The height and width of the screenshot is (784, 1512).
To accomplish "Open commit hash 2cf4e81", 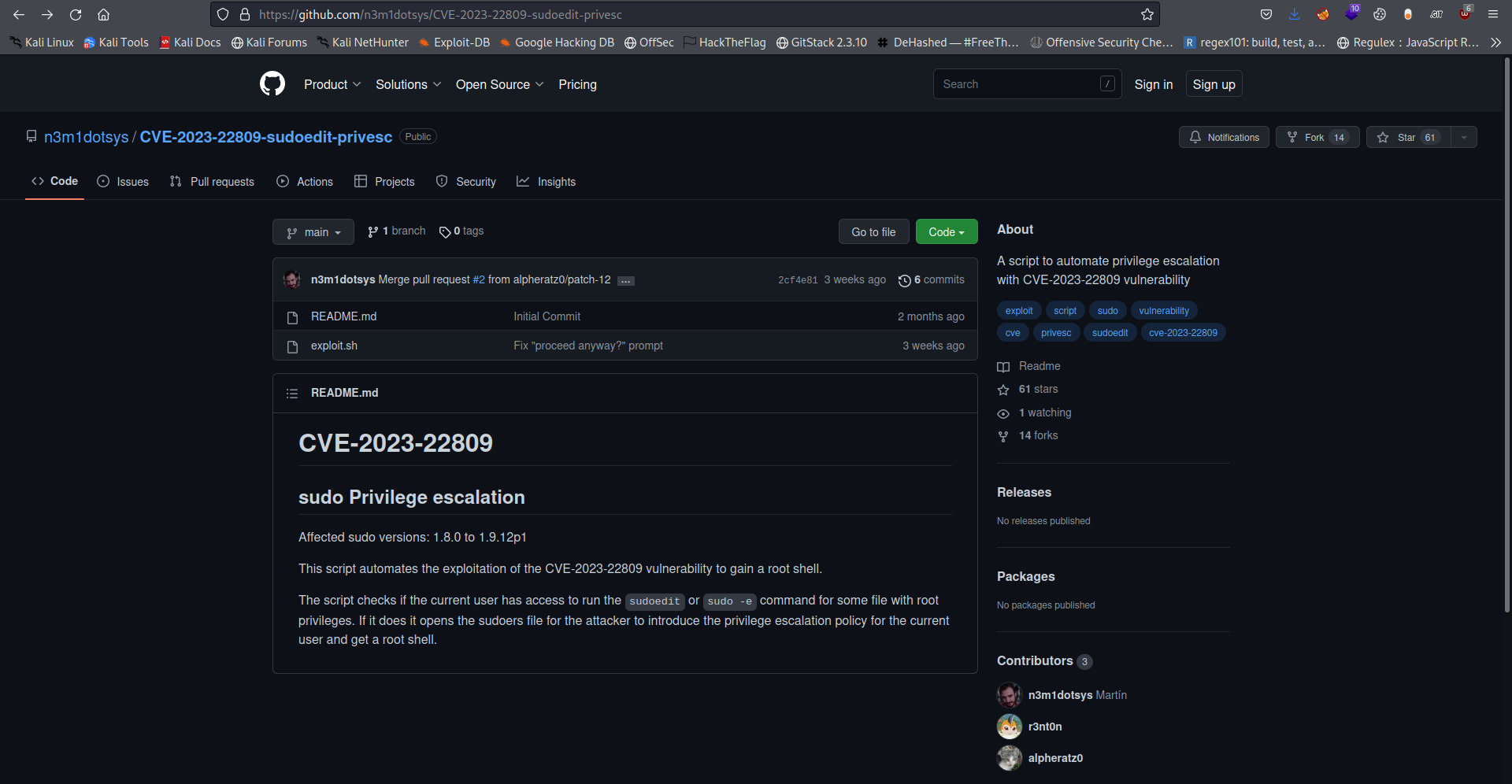I will pos(798,280).
